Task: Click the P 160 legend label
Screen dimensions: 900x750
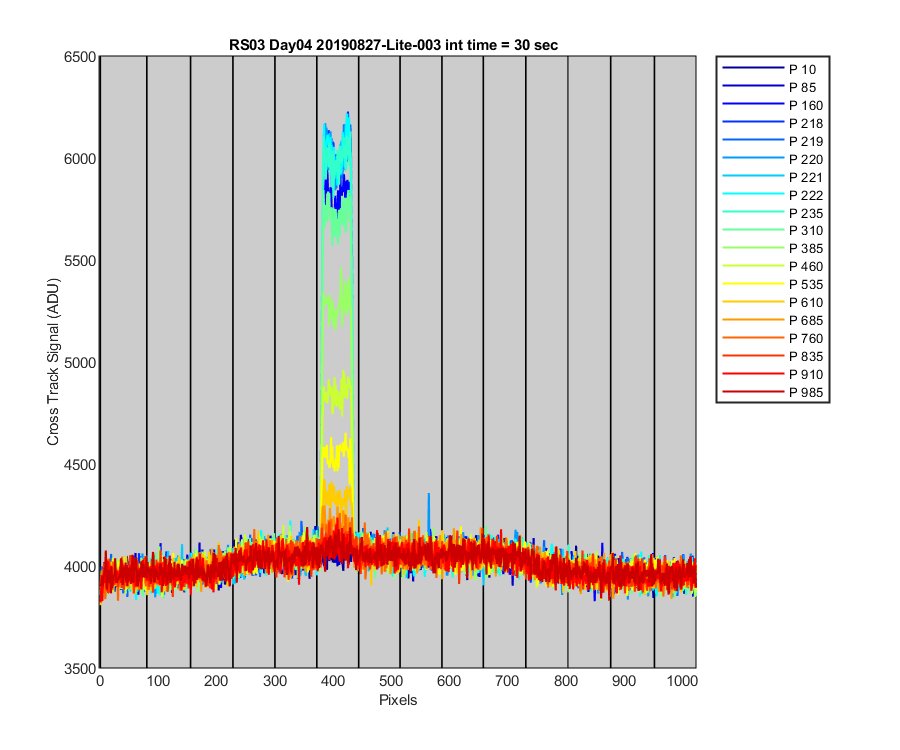Action: [806, 106]
